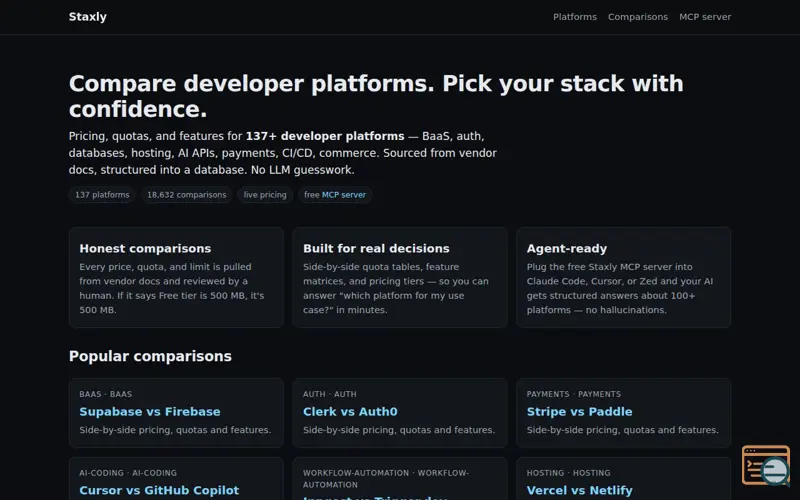Click the 18,632 comparisons badge
Screen dimensions: 800x500
[x=186, y=195]
